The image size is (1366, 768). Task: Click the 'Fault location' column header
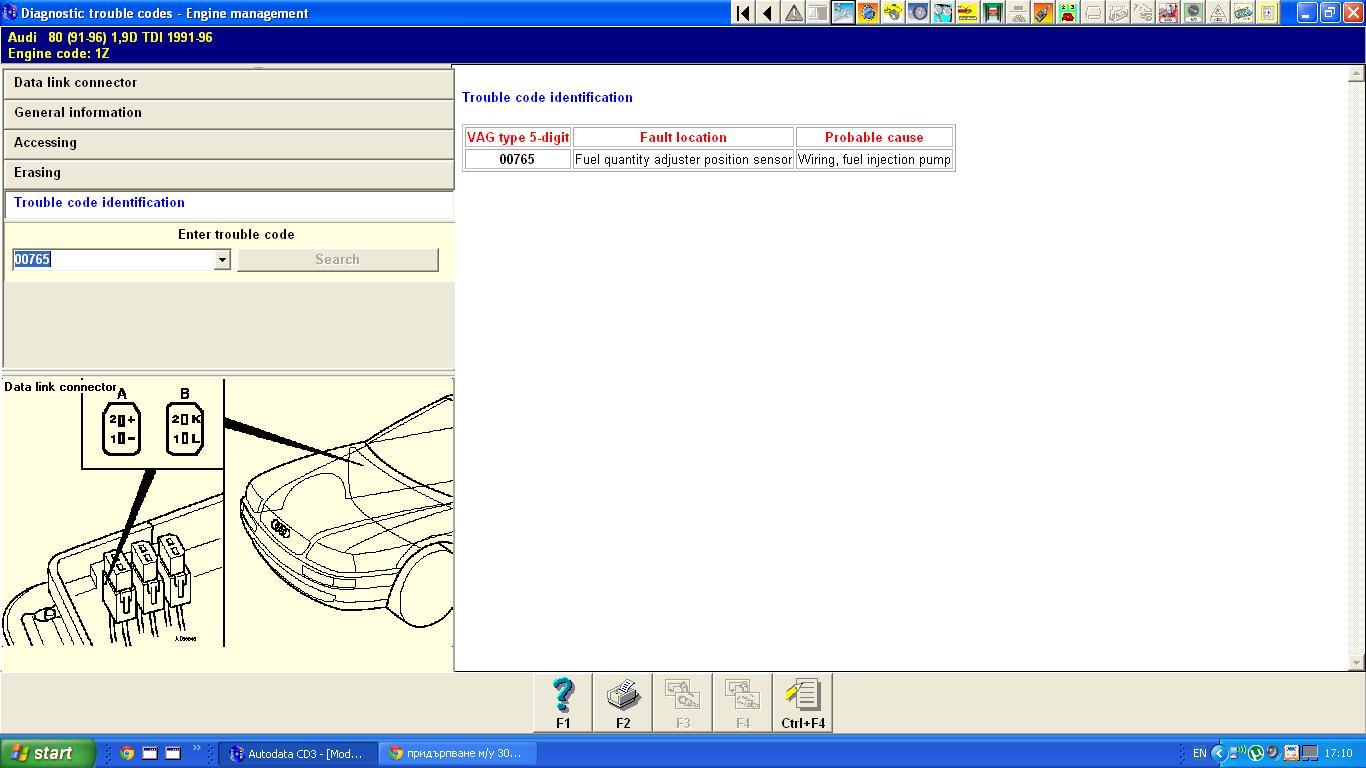click(x=683, y=137)
